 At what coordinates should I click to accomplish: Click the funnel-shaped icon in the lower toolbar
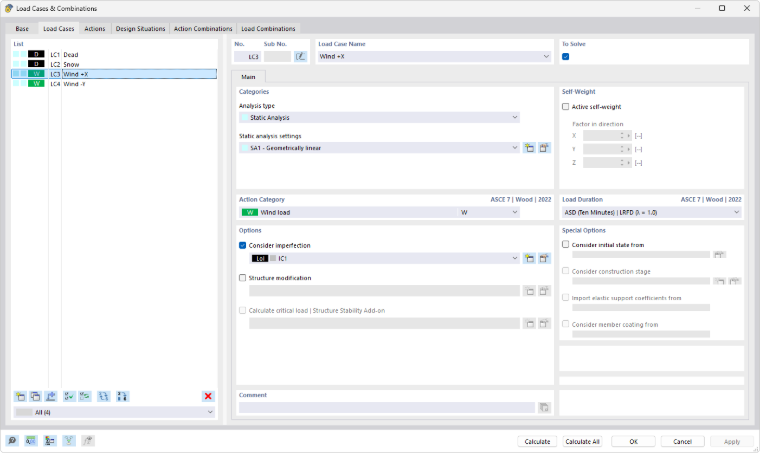point(69,440)
